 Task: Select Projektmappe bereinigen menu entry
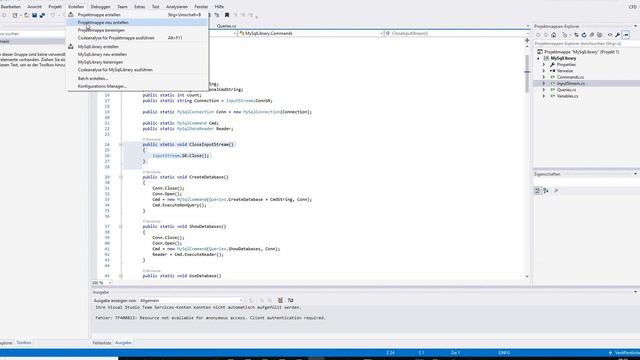138,30
